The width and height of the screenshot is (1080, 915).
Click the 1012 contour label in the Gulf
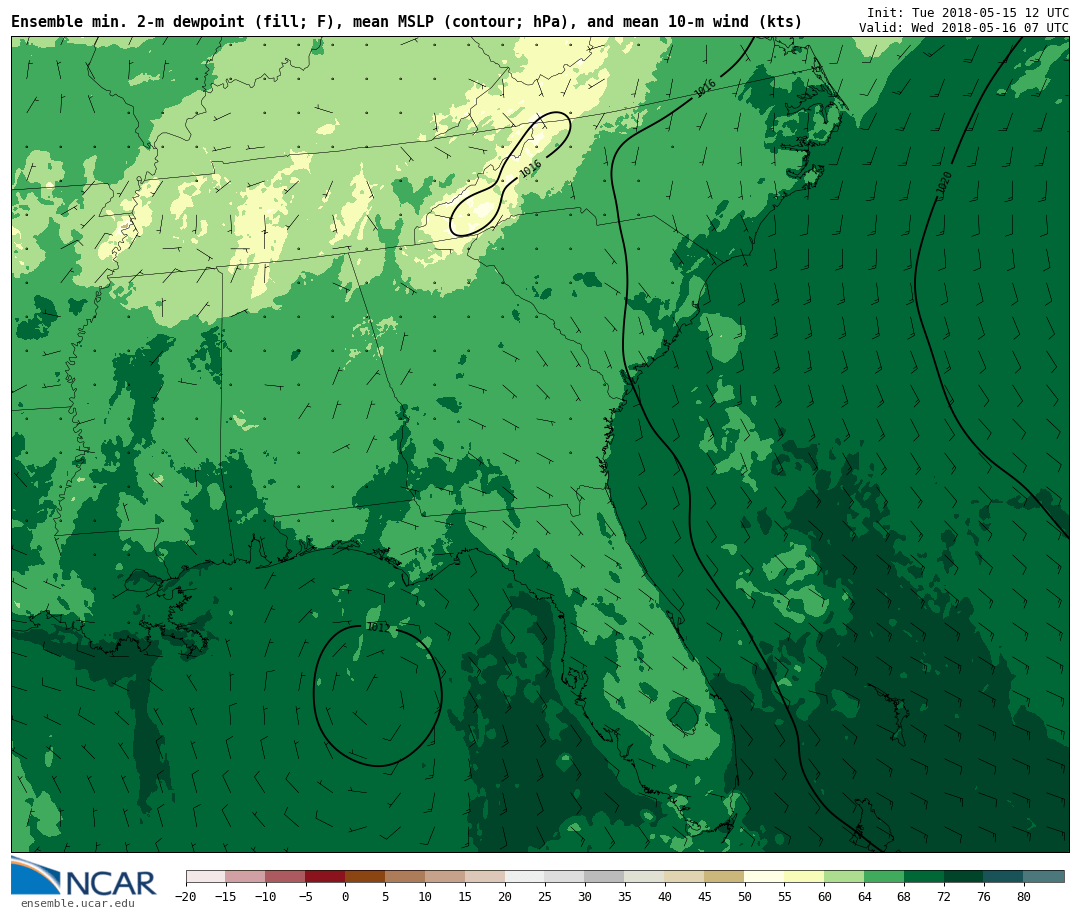(377, 627)
